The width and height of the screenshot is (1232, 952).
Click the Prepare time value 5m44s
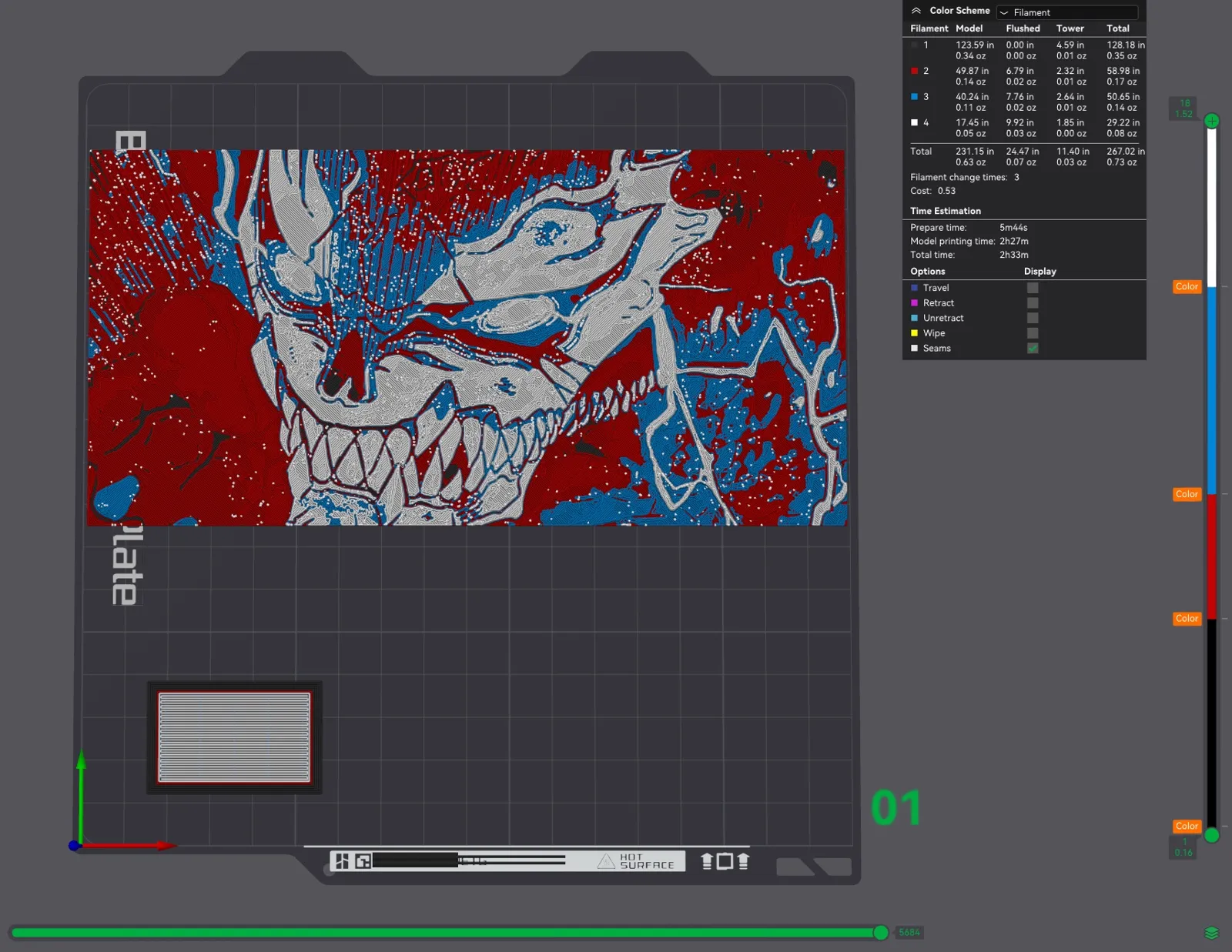(x=1013, y=228)
